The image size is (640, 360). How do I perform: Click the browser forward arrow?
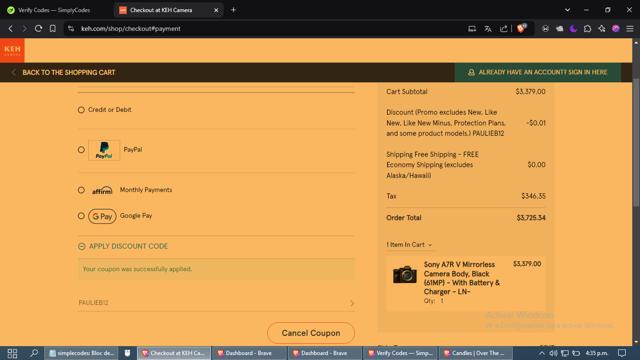pyautogui.click(x=24, y=29)
